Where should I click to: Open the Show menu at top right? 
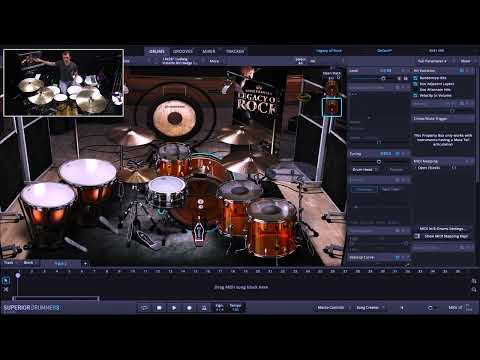[x=466, y=61]
